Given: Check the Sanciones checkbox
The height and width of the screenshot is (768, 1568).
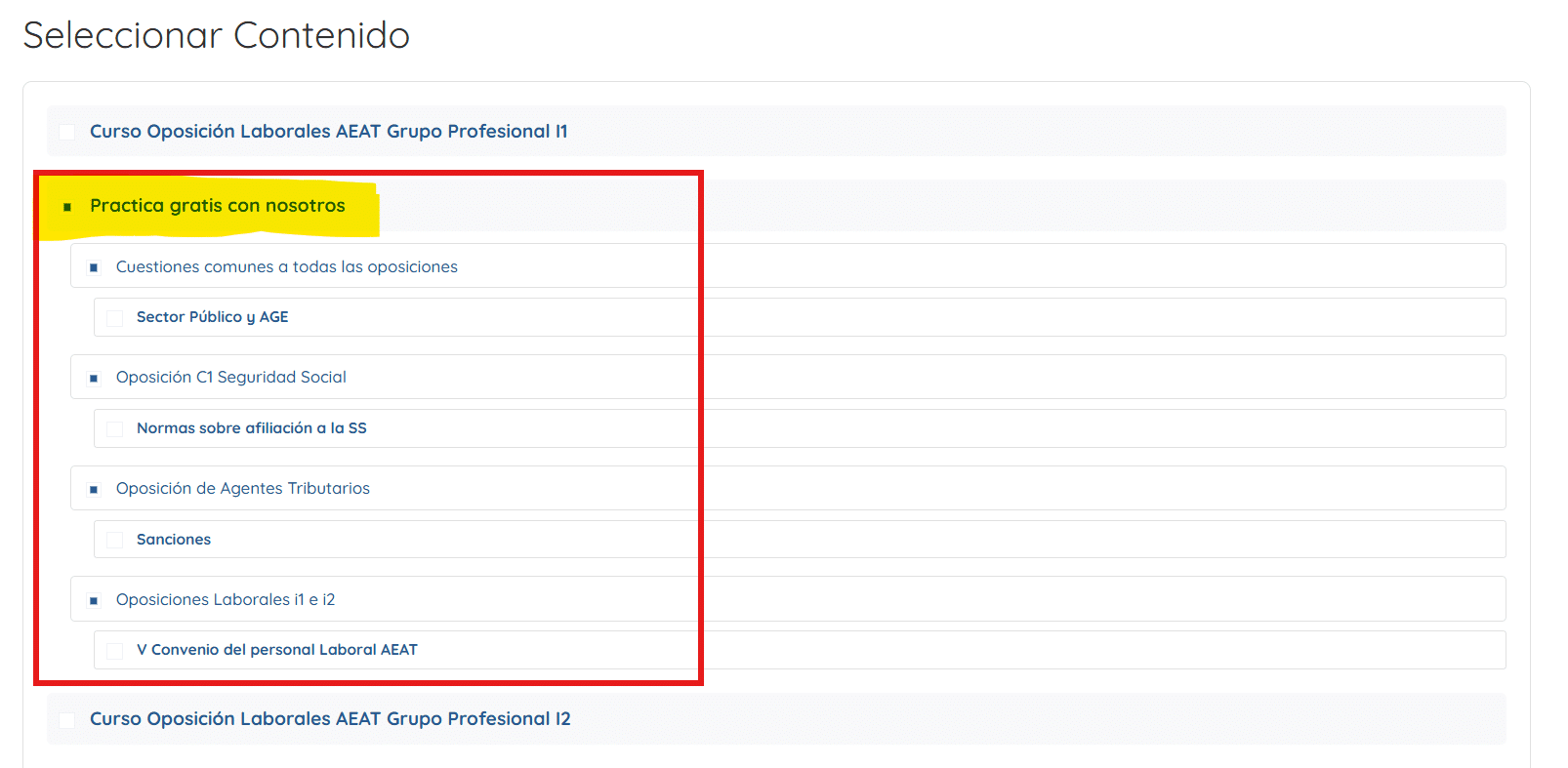Looking at the screenshot, I should [115, 541].
